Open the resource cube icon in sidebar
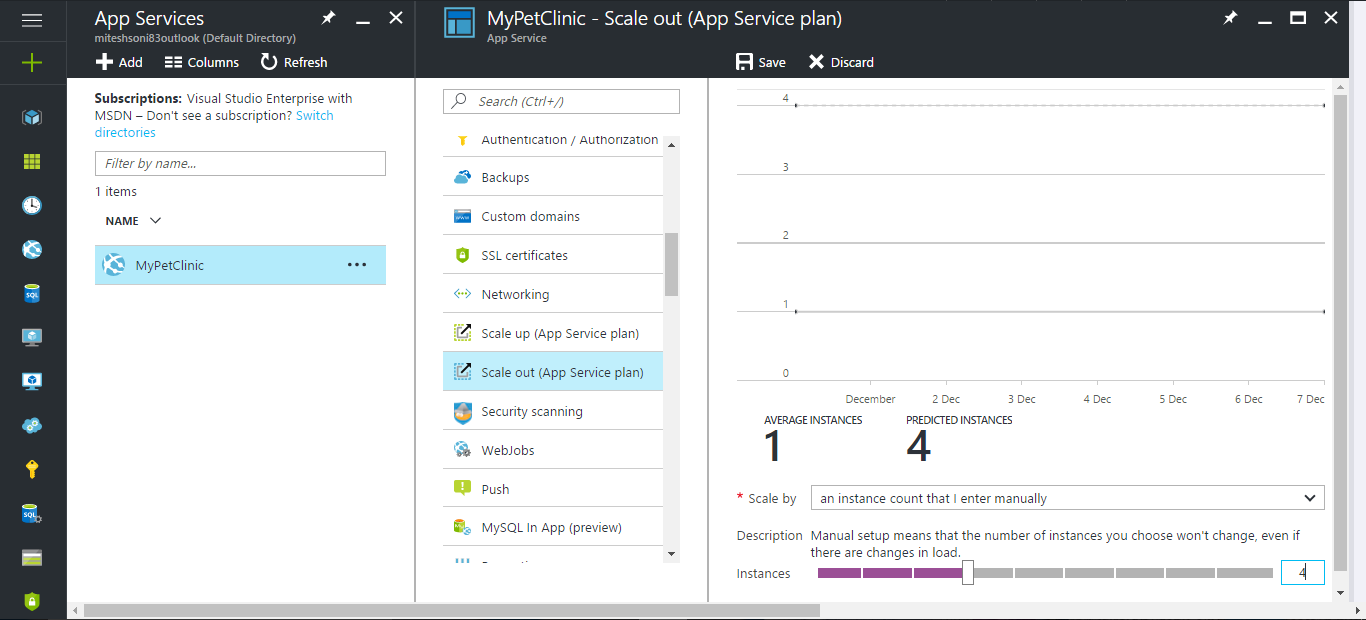The image size is (1366, 620). pyautogui.click(x=32, y=117)
